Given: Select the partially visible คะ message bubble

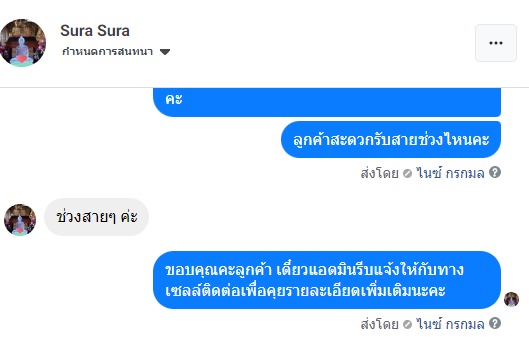Looking at the screenshot, I should pos(327,102).
